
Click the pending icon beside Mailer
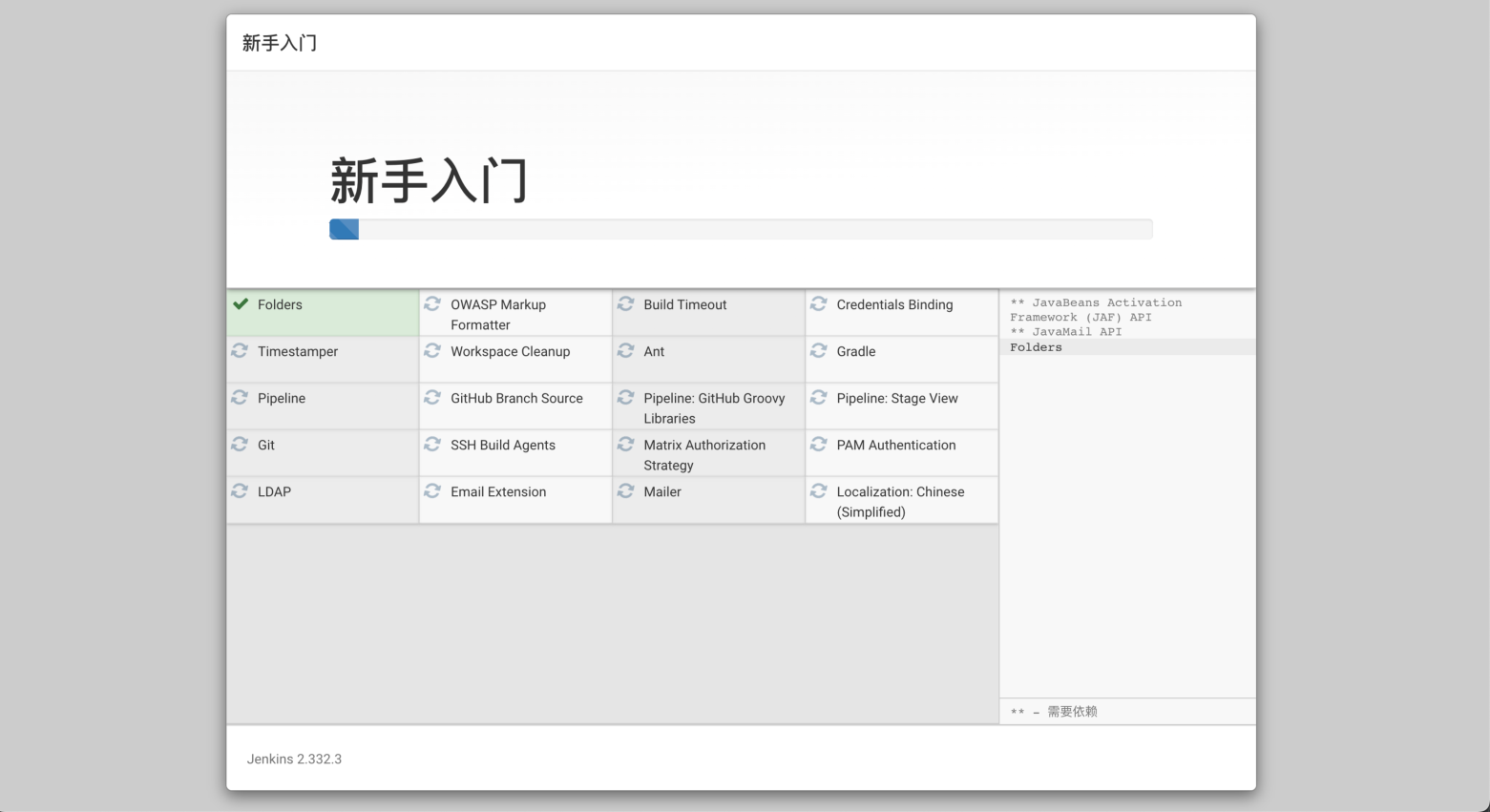[625, 490]
